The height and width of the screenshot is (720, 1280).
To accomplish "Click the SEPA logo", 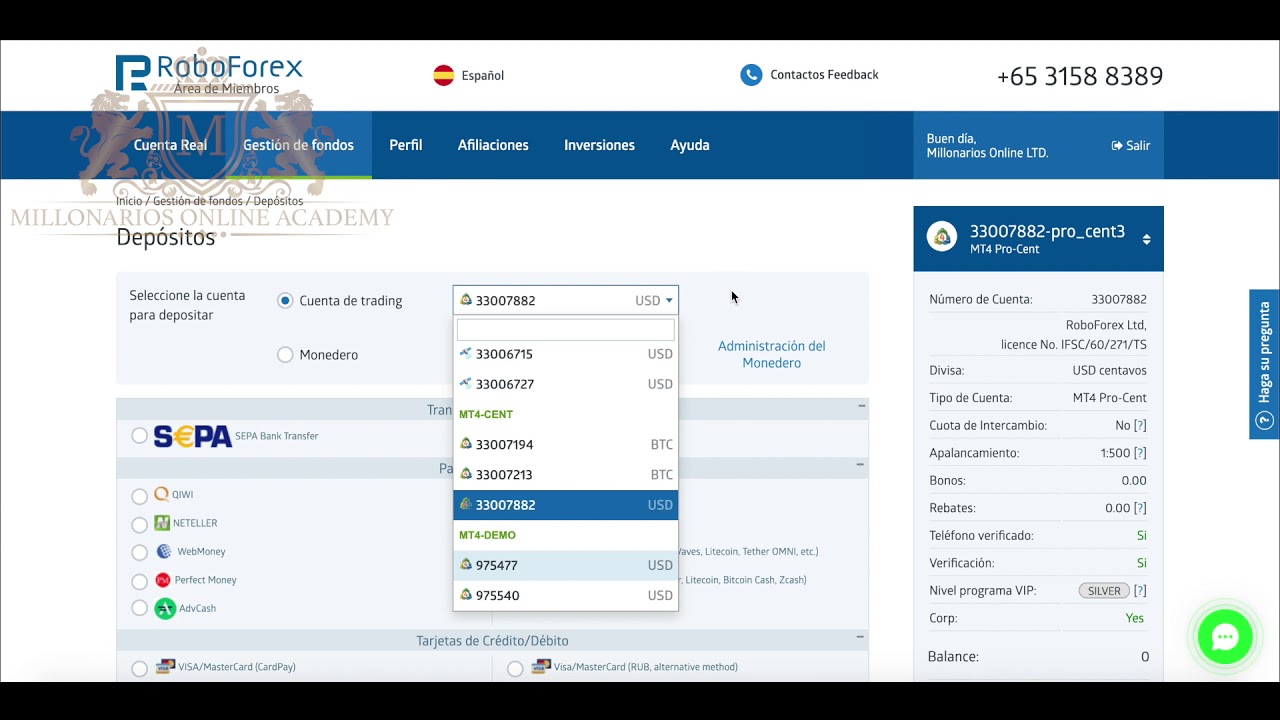I will click(x=193, y=436).
